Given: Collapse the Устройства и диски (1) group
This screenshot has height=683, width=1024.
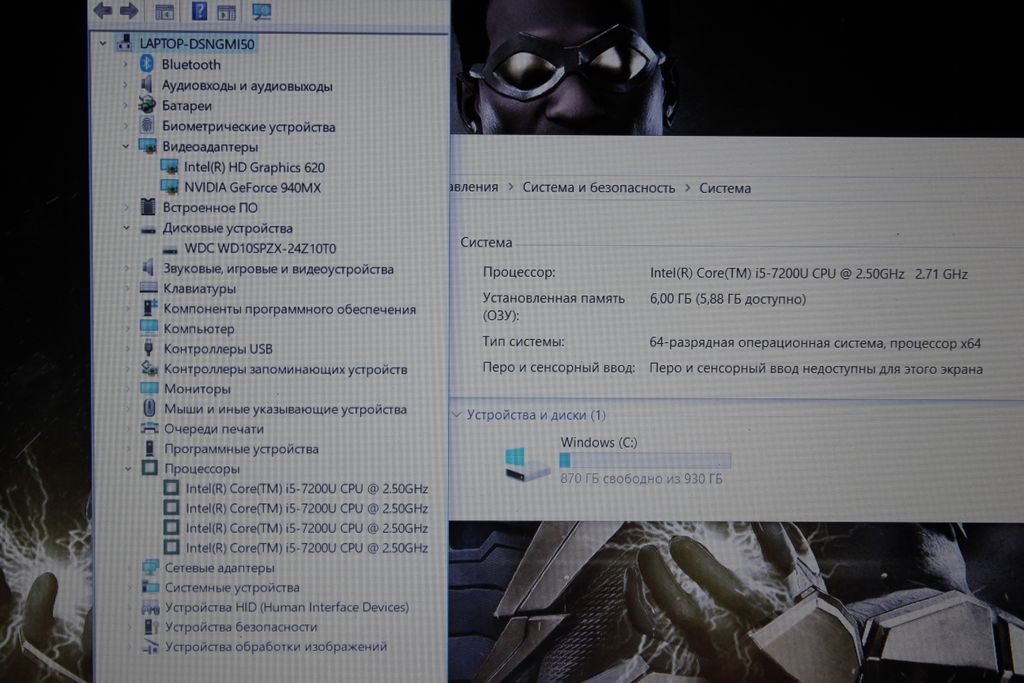Looking at the screenshot, I should pyautogui.click(x=457, y=415).
